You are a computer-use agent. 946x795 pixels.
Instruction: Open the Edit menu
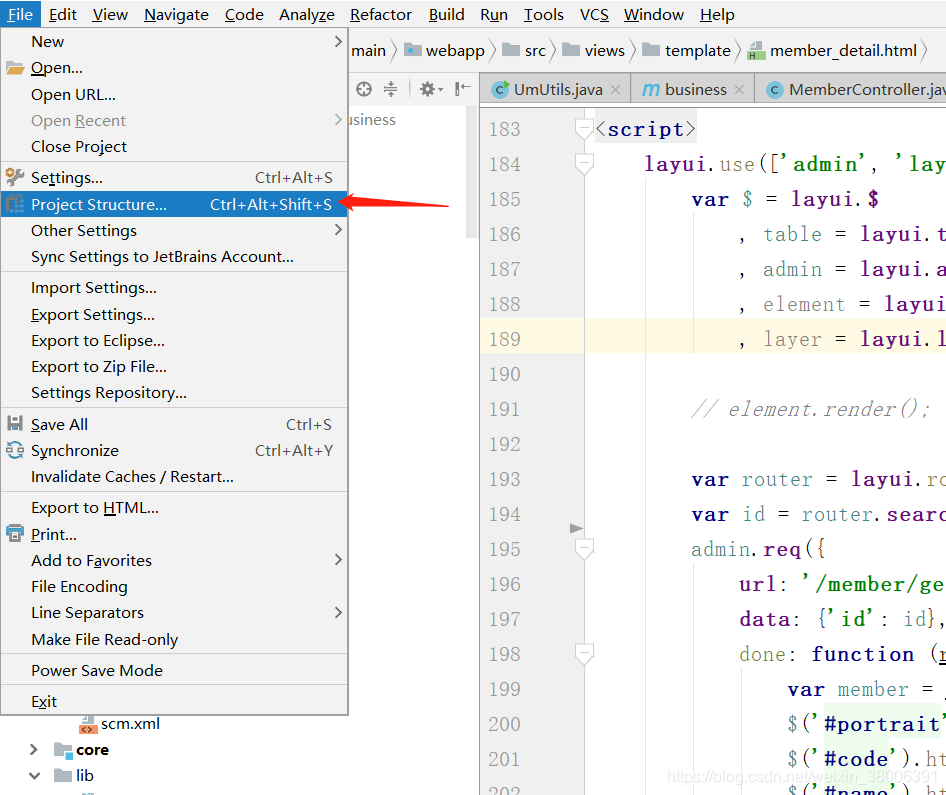(x=63, y=14)
